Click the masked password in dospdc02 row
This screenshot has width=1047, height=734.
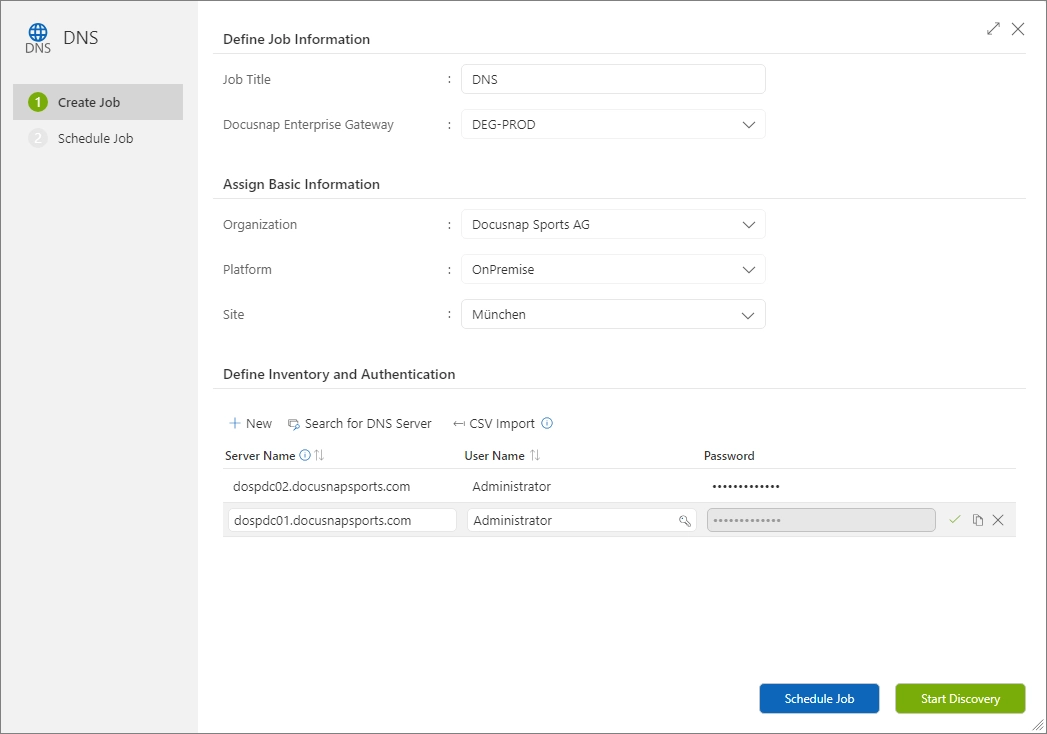pyautogui.click(x=746, y=486)
